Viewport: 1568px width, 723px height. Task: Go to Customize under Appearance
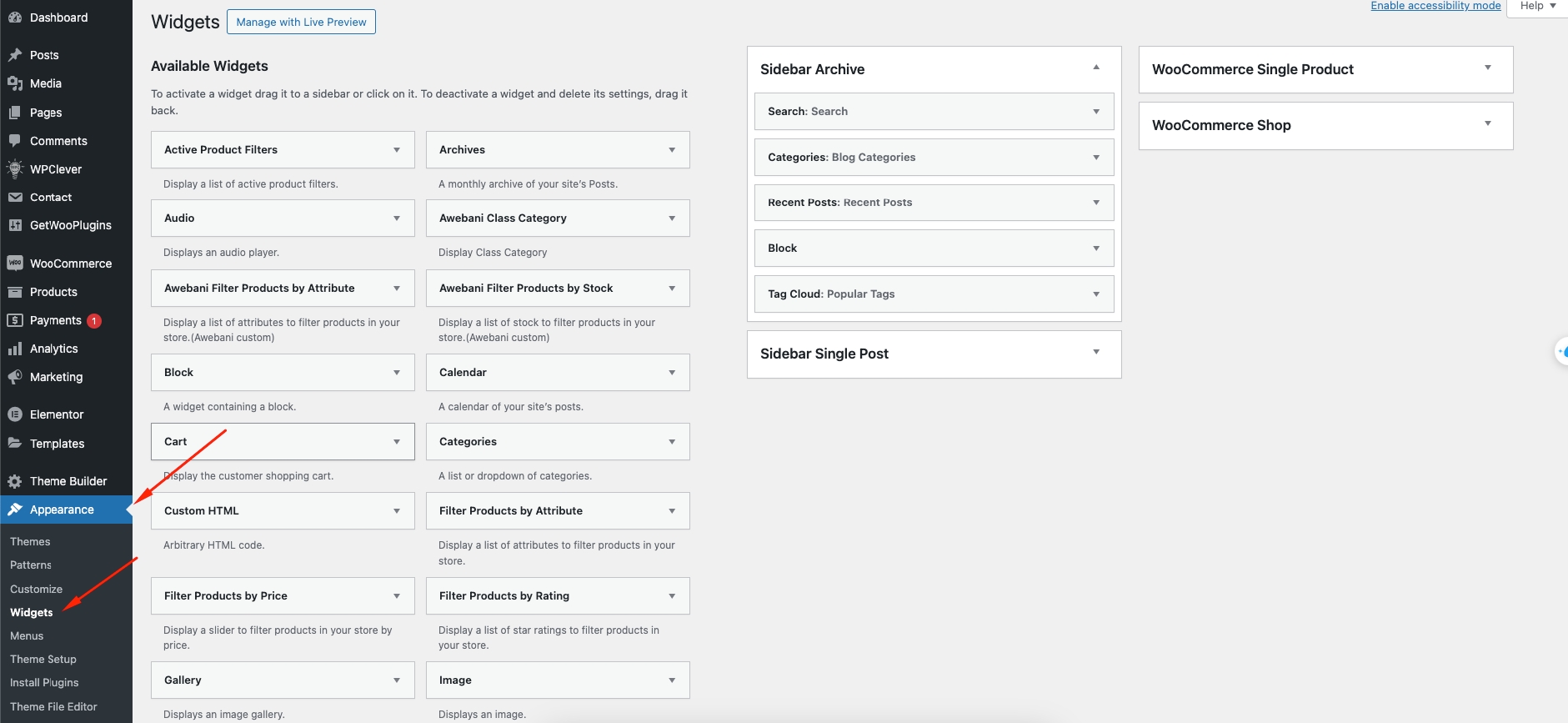(36, 589)
